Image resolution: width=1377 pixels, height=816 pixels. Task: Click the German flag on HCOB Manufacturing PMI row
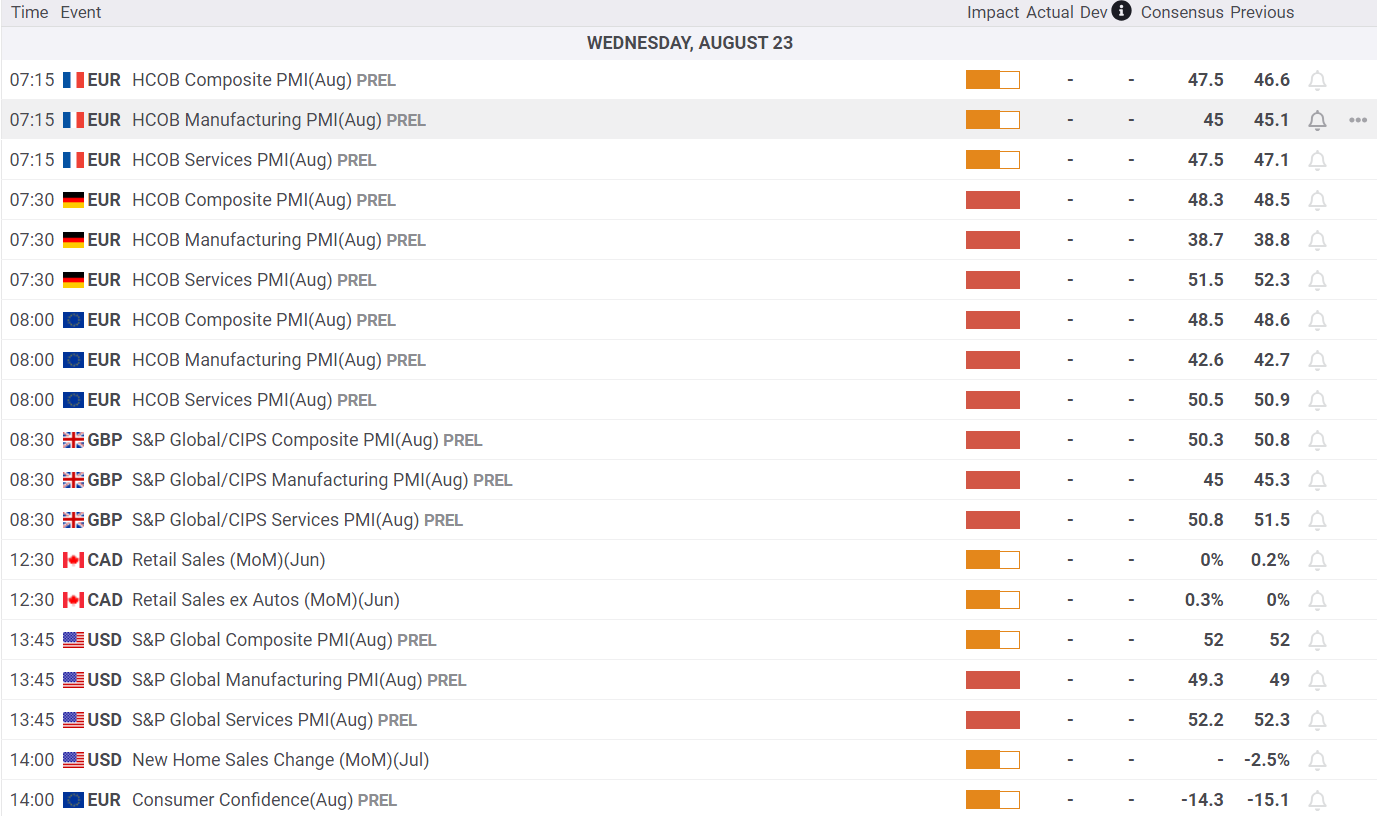pyautogui.click(x=73, y=240)
